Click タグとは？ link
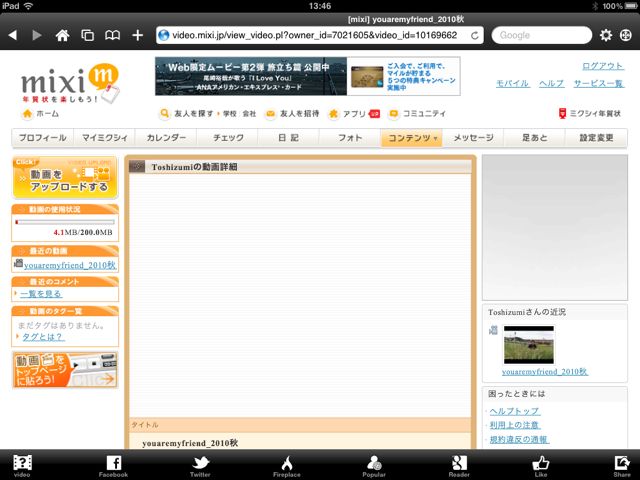The width and height of the screenshot is (640, 480). (x=43, y=337)
